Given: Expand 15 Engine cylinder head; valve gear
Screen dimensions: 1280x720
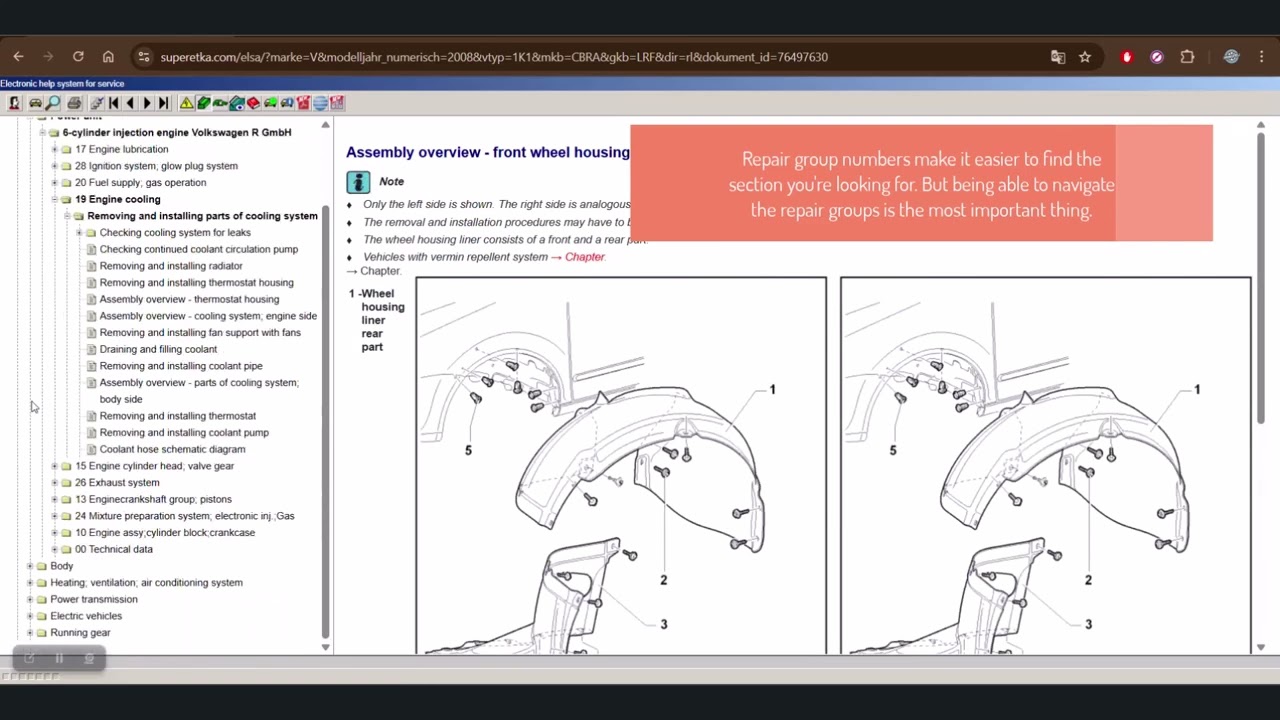Looking at the screenshot, I should pos(54,466).
